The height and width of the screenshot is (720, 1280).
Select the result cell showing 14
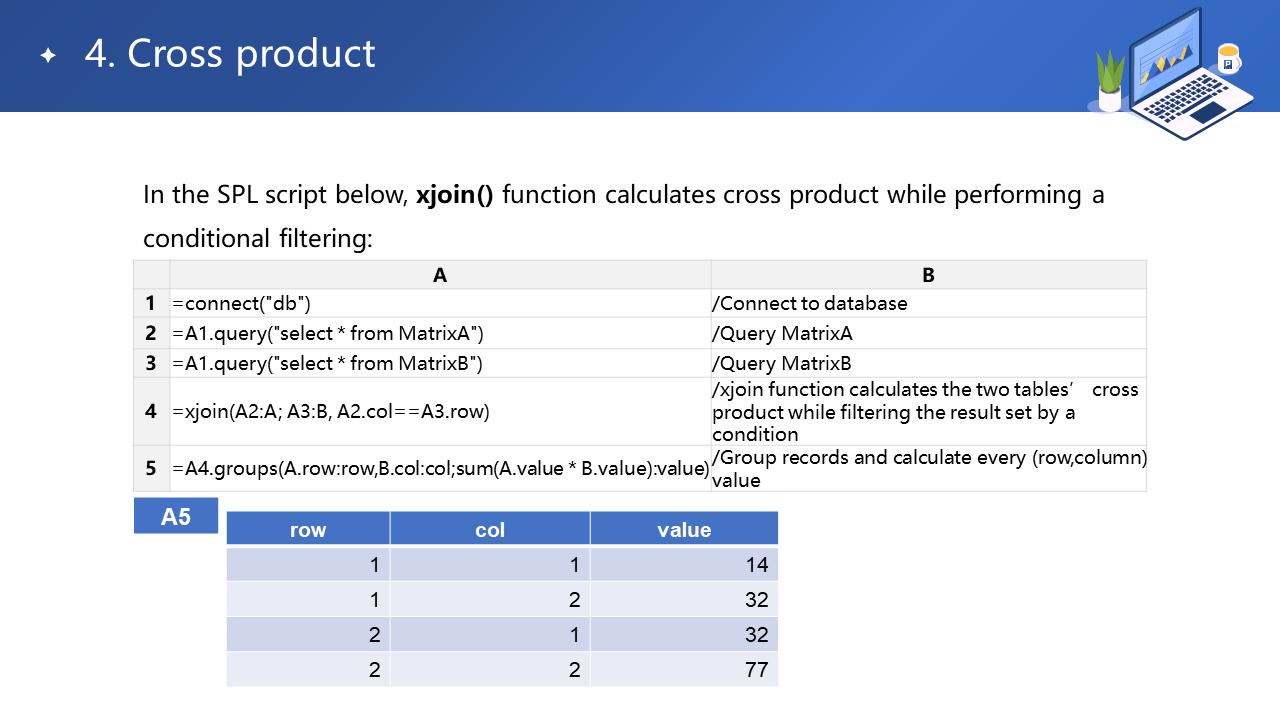click(x=684, y=565)
